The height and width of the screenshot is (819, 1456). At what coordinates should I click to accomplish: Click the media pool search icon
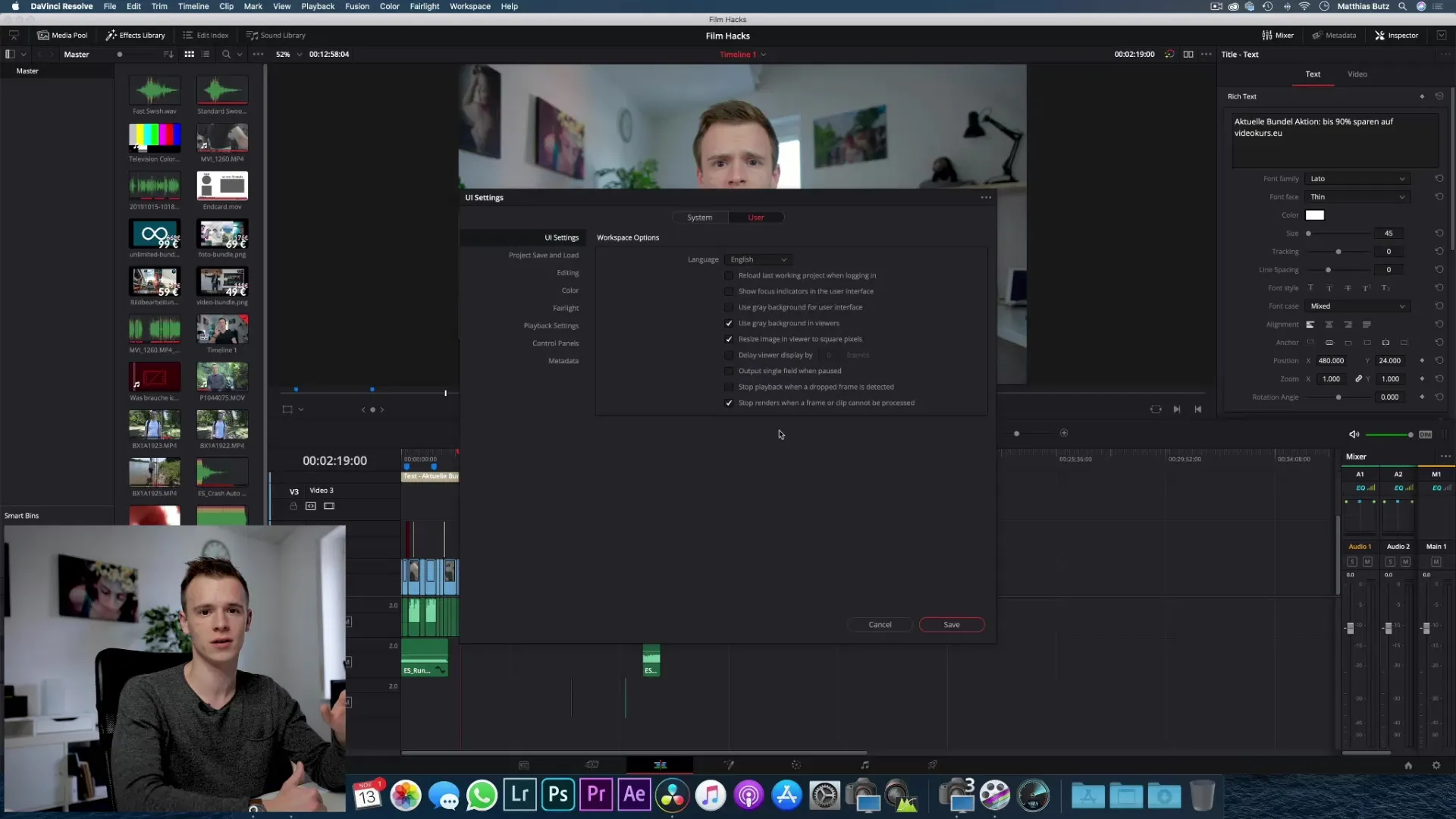[x=226, y=54]
